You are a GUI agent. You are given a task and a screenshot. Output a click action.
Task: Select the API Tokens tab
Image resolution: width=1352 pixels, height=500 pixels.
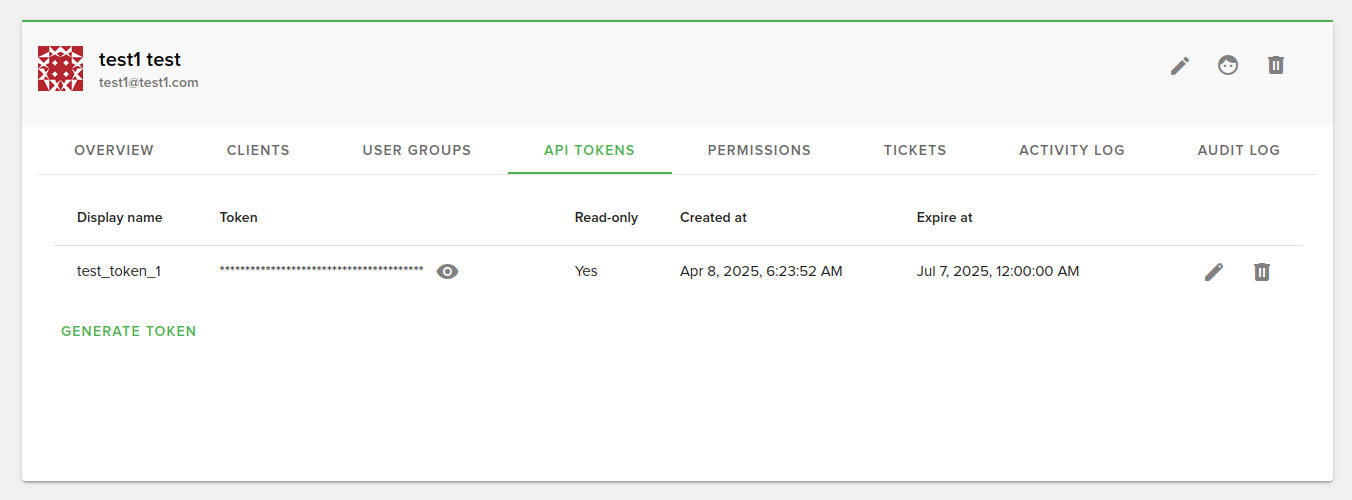pyautogui.click(x=589, y=150)
